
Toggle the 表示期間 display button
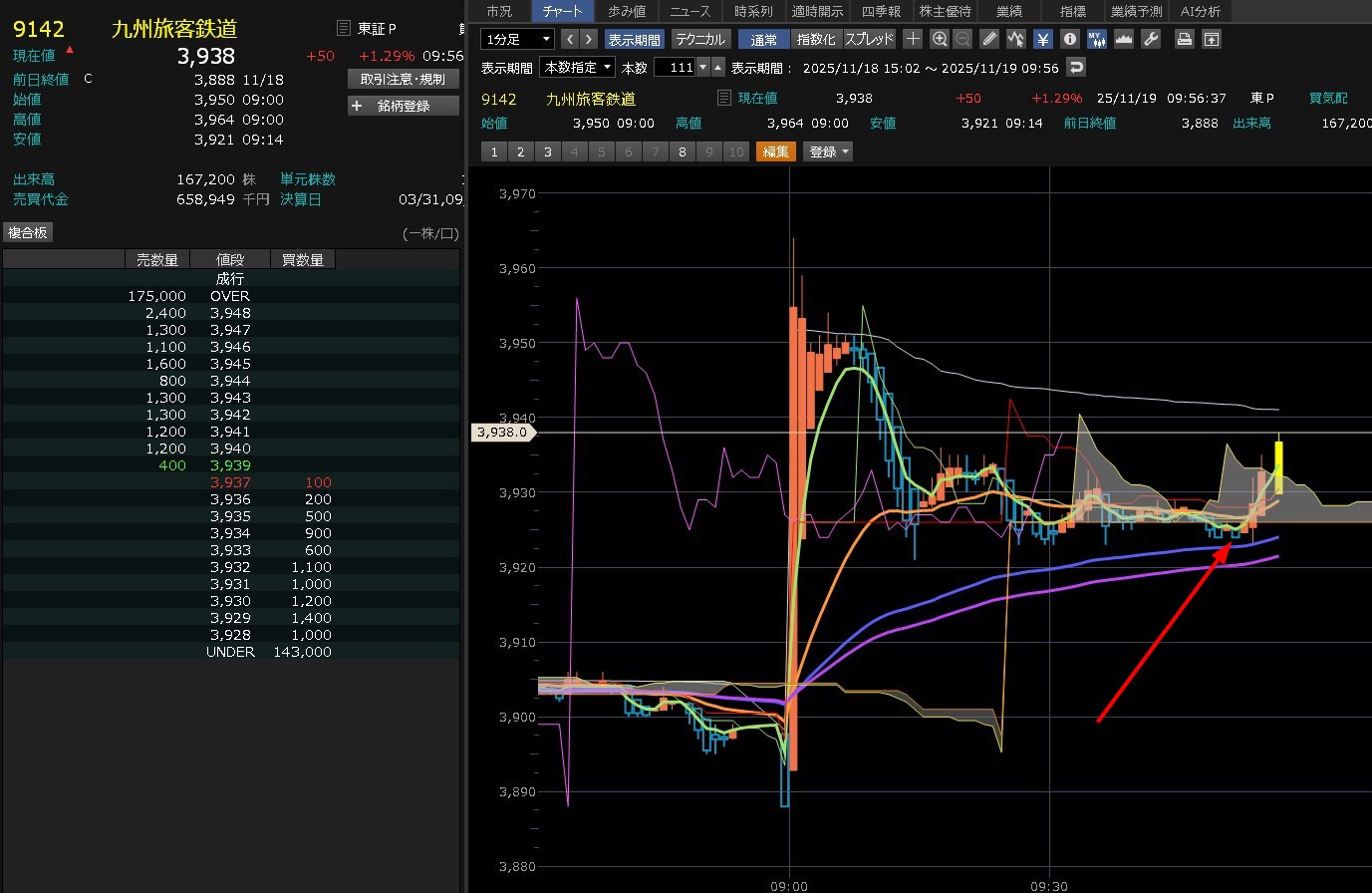tap(634, 39)
